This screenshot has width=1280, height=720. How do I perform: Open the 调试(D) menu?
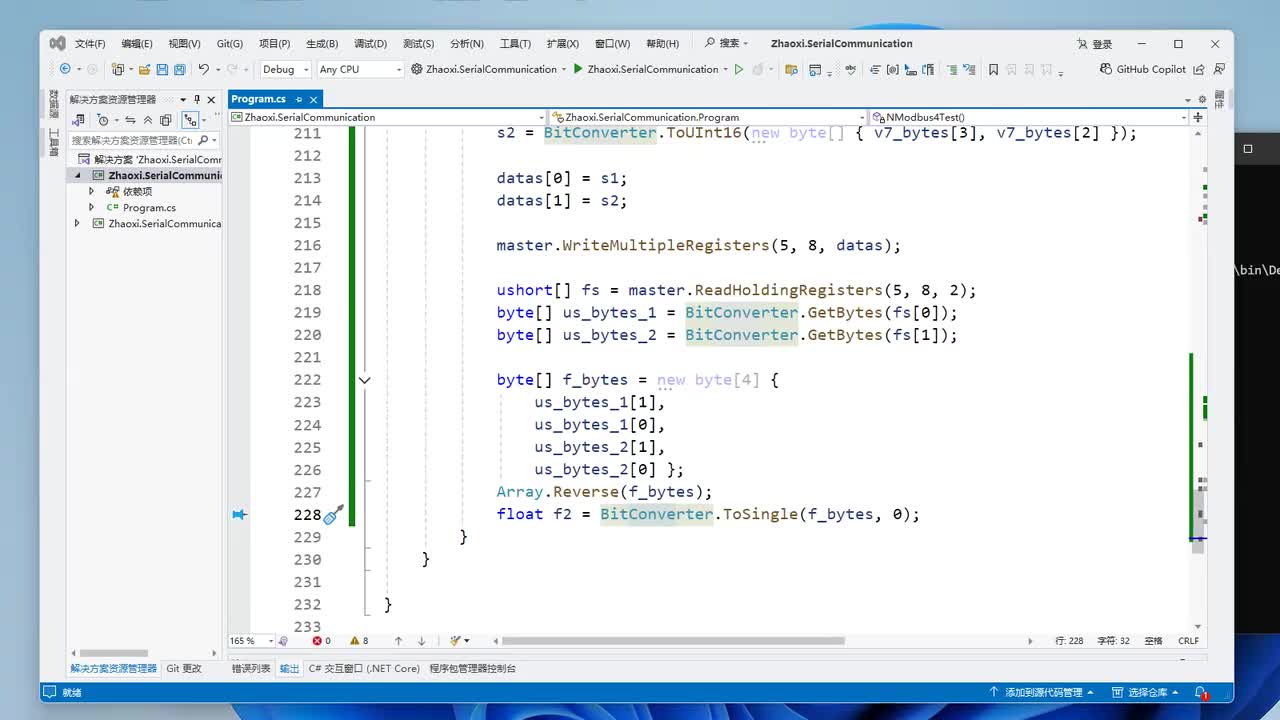(370, 44)
